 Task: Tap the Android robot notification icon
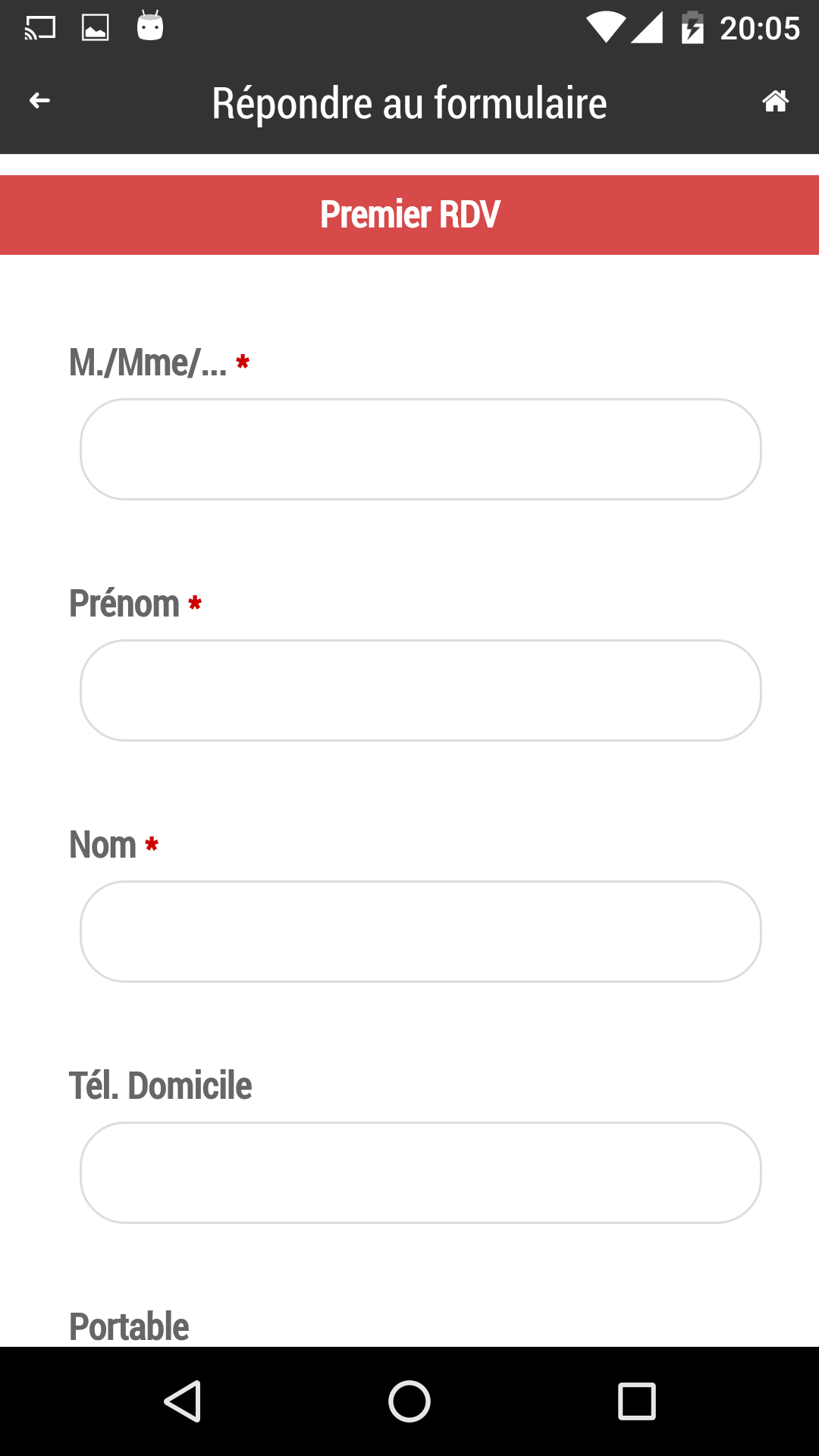pyautogui.click(x=150, y=27)
